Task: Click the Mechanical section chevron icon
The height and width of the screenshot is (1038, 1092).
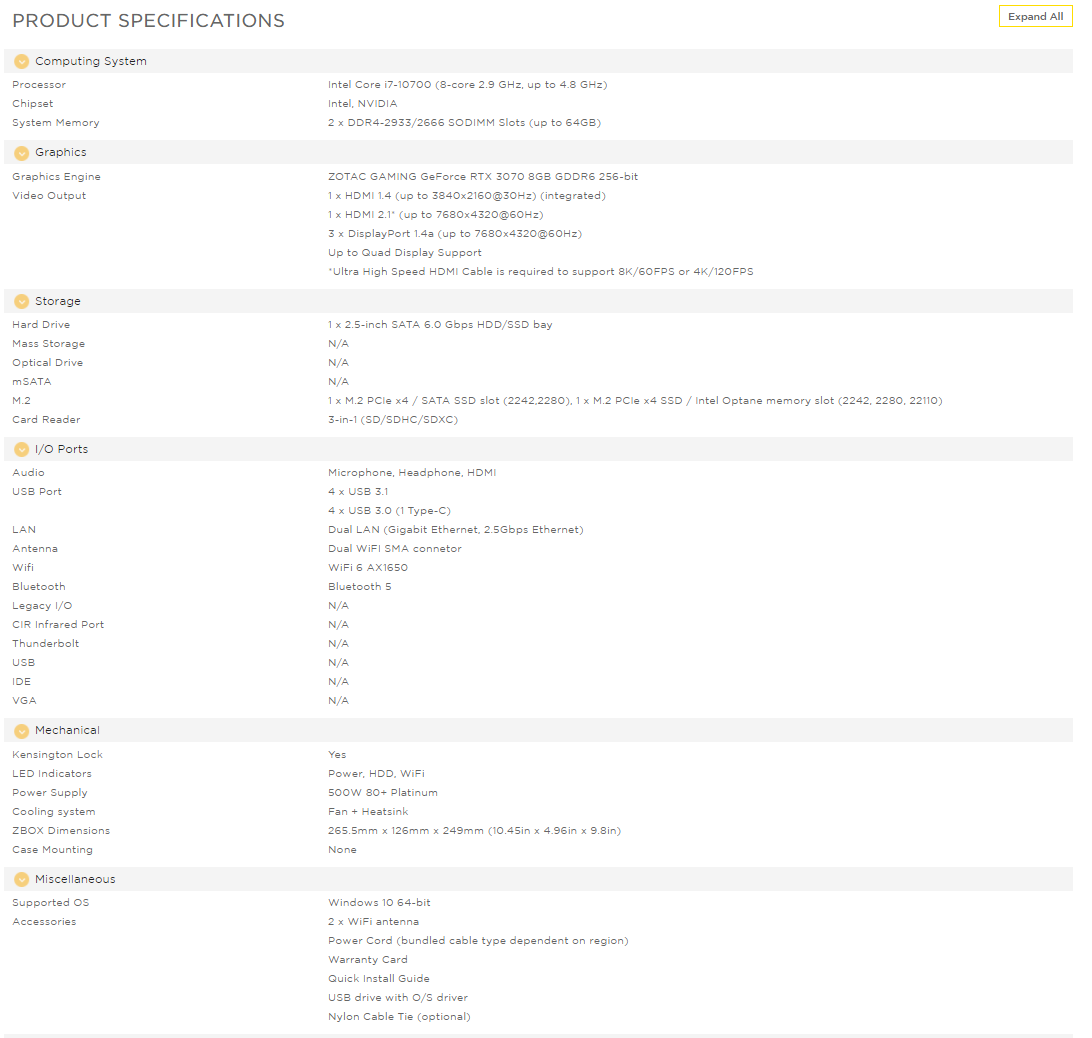Action: click(22, 731)
